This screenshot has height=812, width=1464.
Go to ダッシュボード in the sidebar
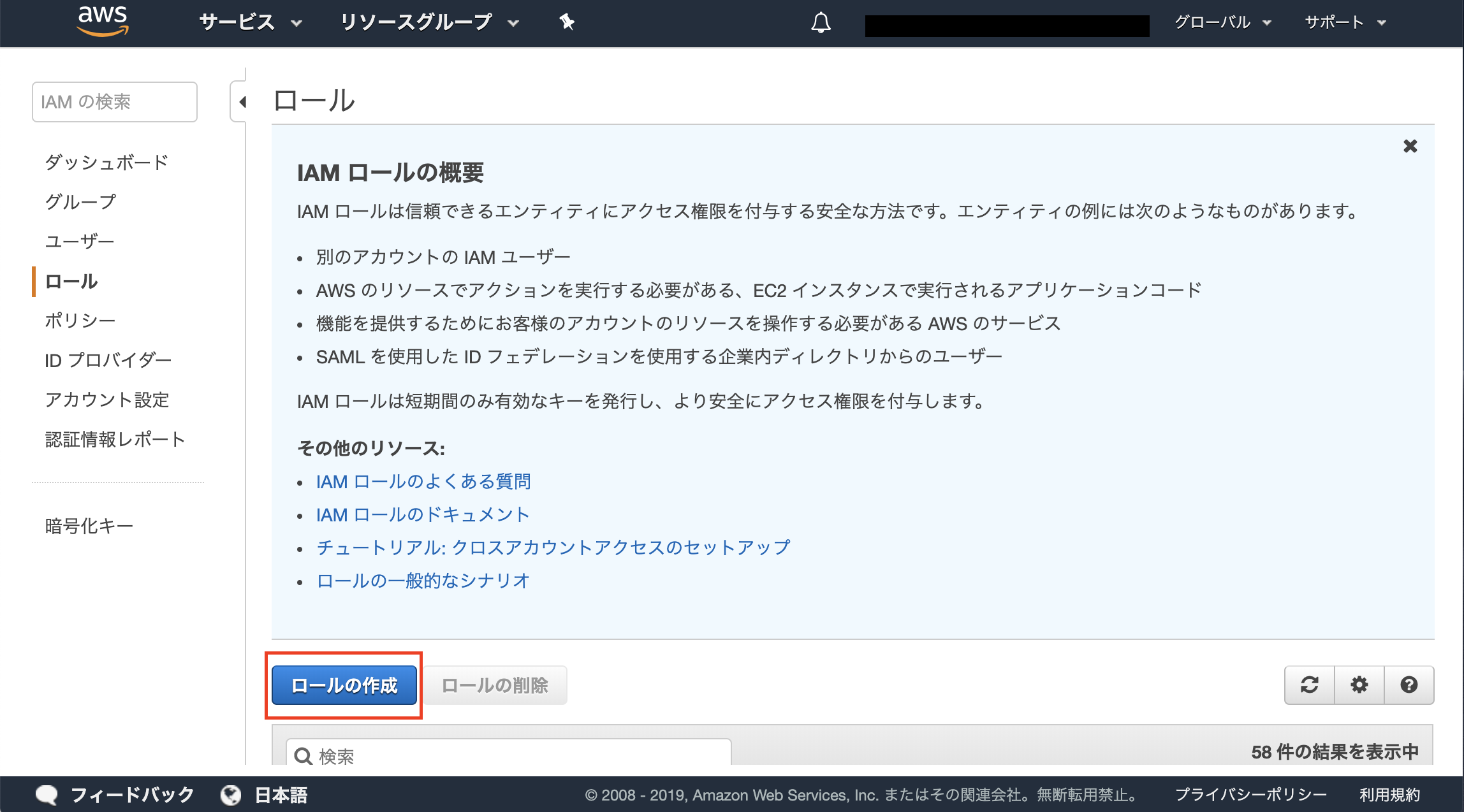click(x=105, y=162)
